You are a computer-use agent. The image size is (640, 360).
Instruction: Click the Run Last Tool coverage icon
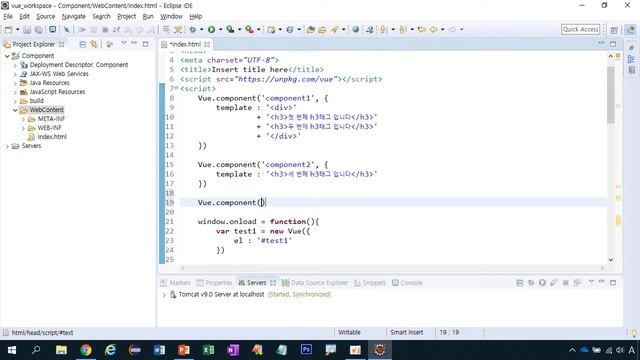(230, 29)
